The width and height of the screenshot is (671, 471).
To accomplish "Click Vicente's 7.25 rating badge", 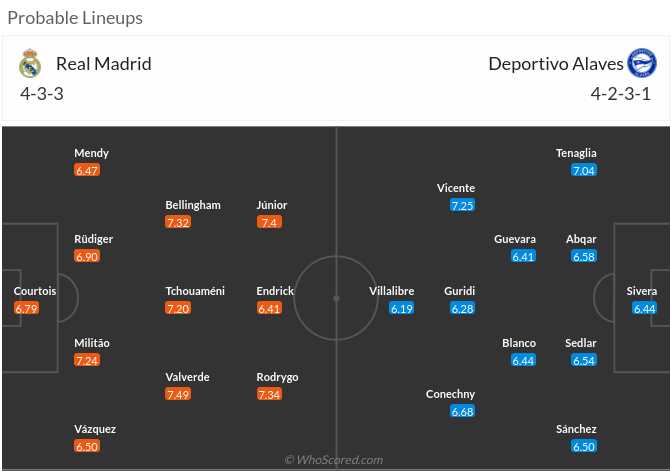I will point(462,205).
